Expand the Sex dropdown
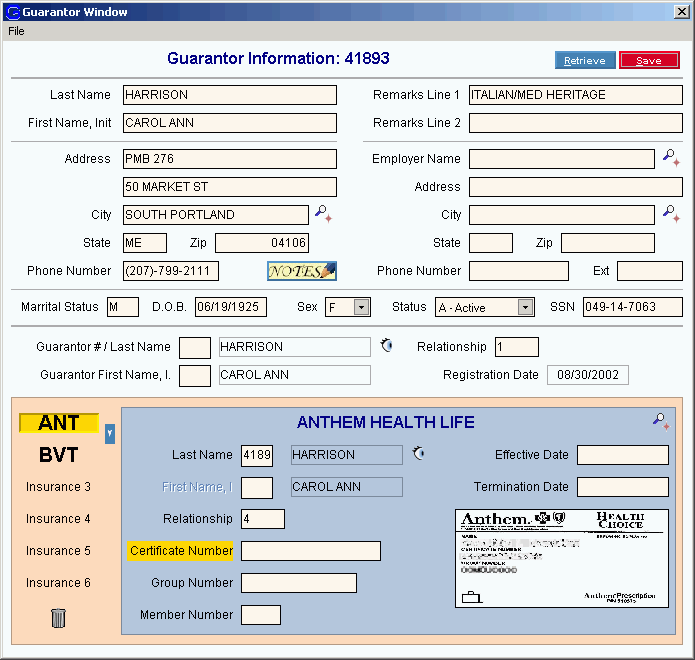 361,308
